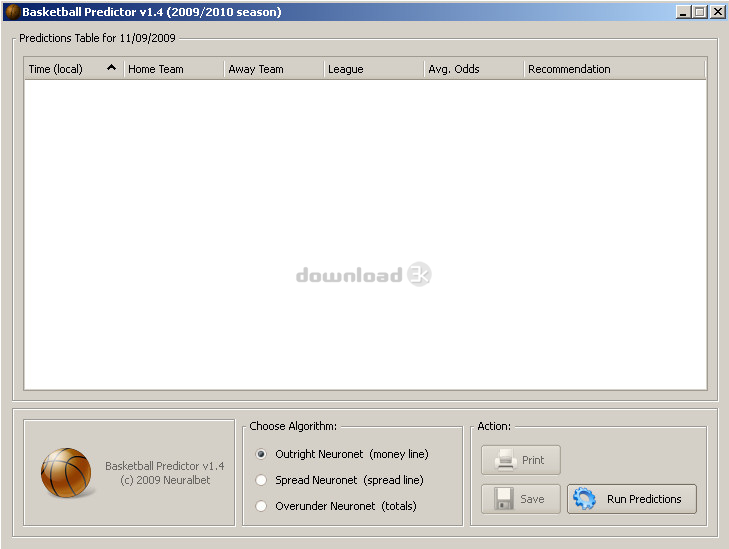Click the Print button label
This screenshot has height=549, width=729.
533,460
